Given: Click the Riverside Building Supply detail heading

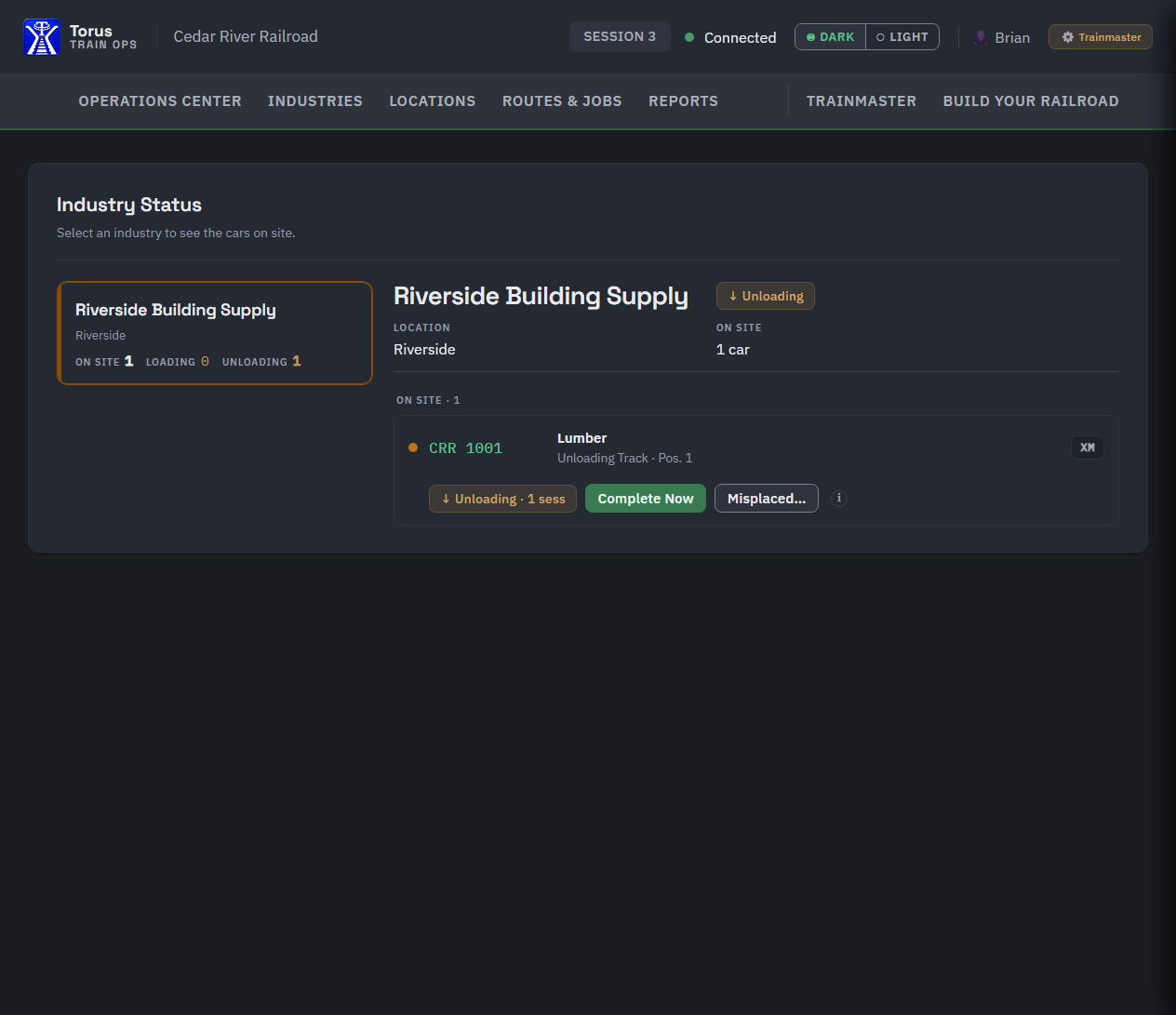Looking at the screenshot, I should click(x=541, y=296).
